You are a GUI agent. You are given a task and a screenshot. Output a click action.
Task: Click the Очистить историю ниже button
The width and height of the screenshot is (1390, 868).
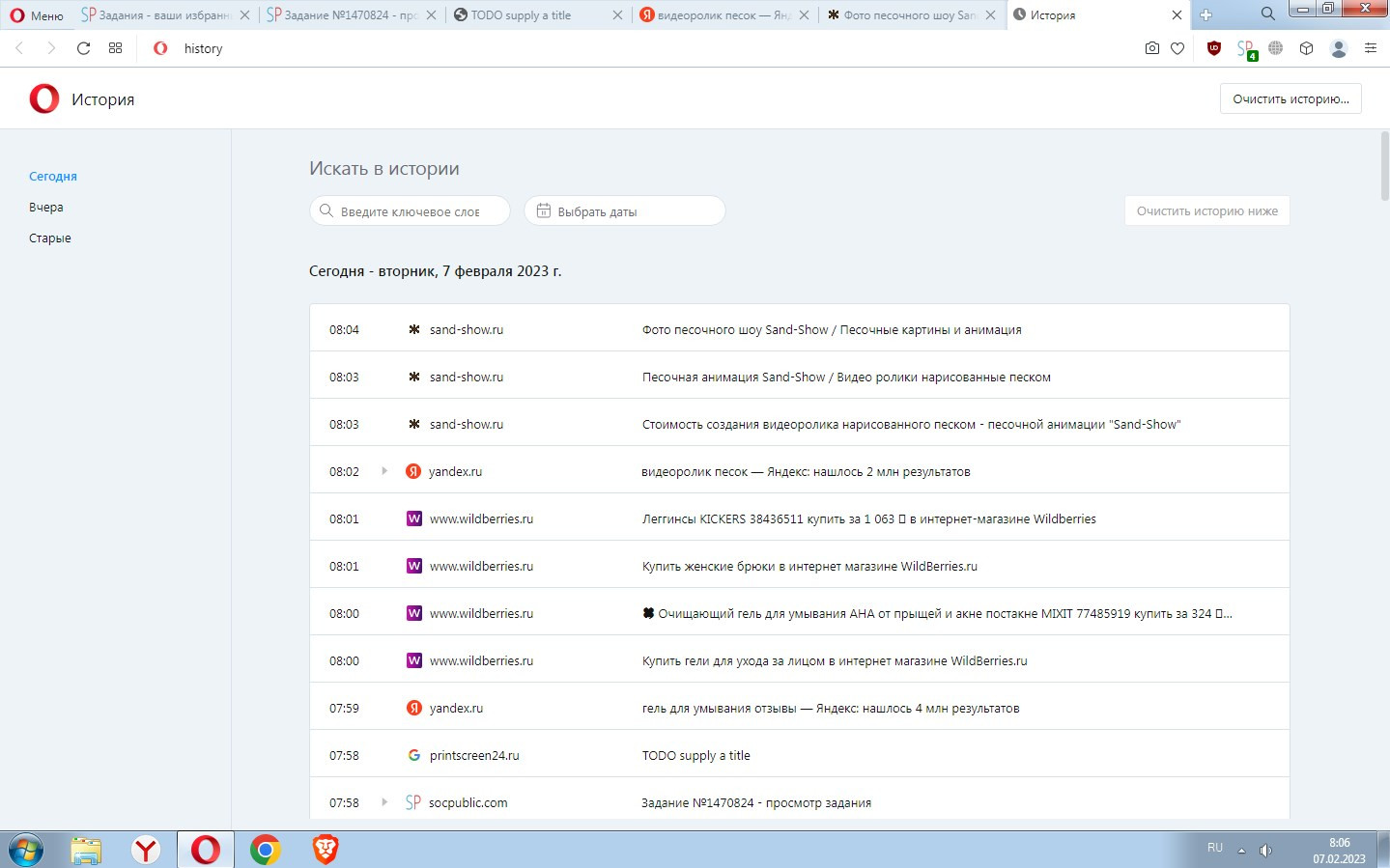click(1207, 210)
